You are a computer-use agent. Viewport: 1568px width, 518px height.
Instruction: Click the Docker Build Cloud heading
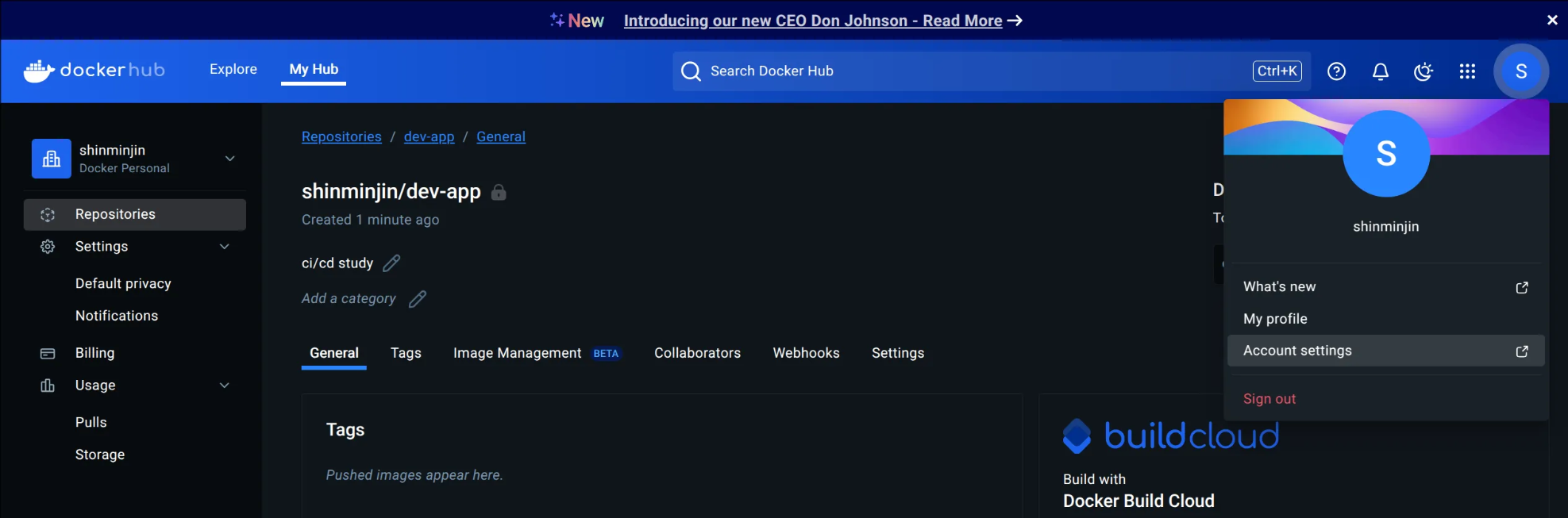pyautogui.click(x=1138, y=501)
